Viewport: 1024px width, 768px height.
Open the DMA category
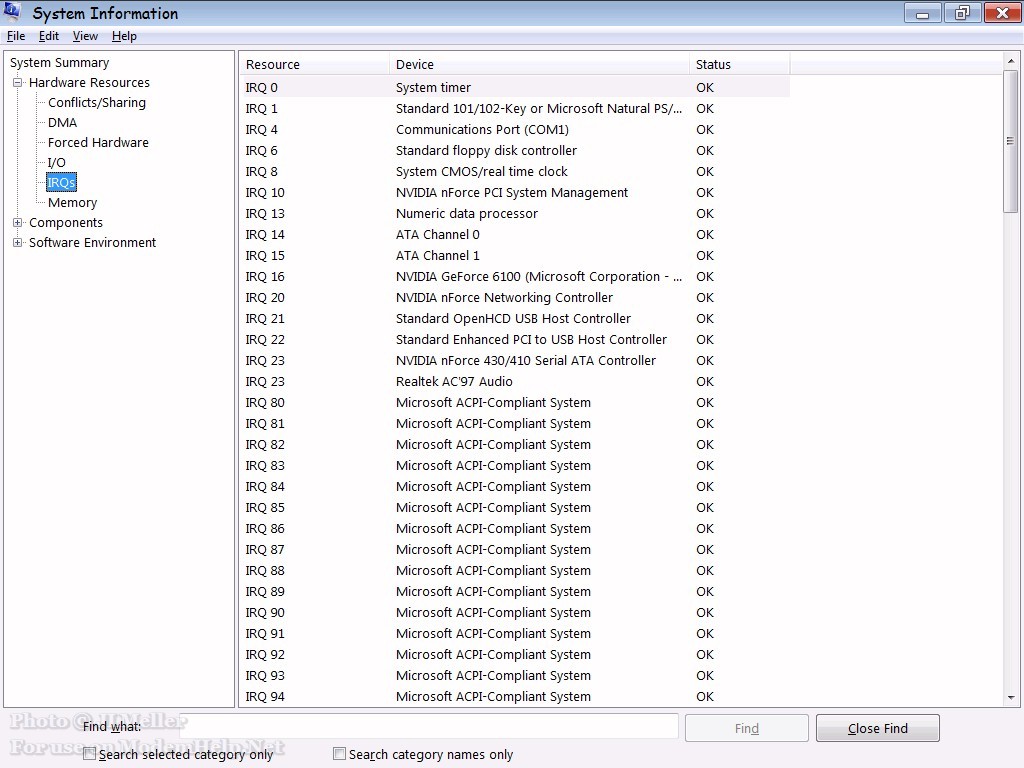tap(62, 123)
